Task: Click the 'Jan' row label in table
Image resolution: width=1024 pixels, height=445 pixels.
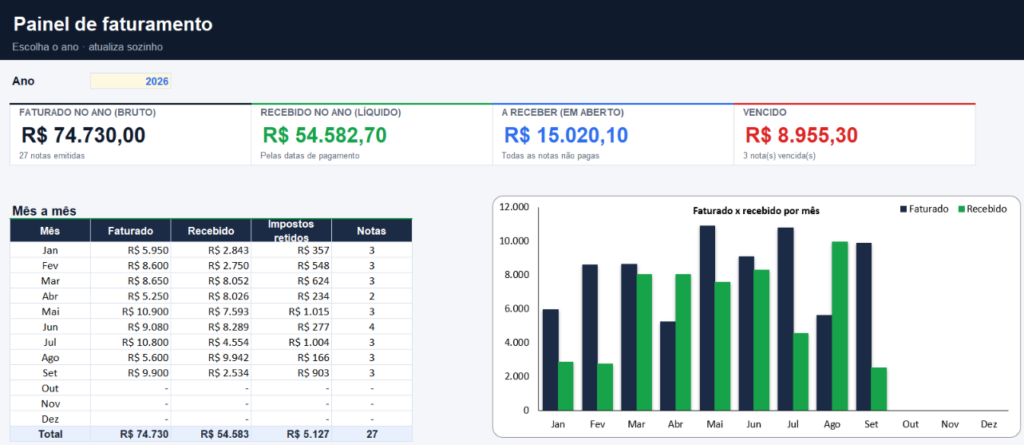Action: point(50,250)
